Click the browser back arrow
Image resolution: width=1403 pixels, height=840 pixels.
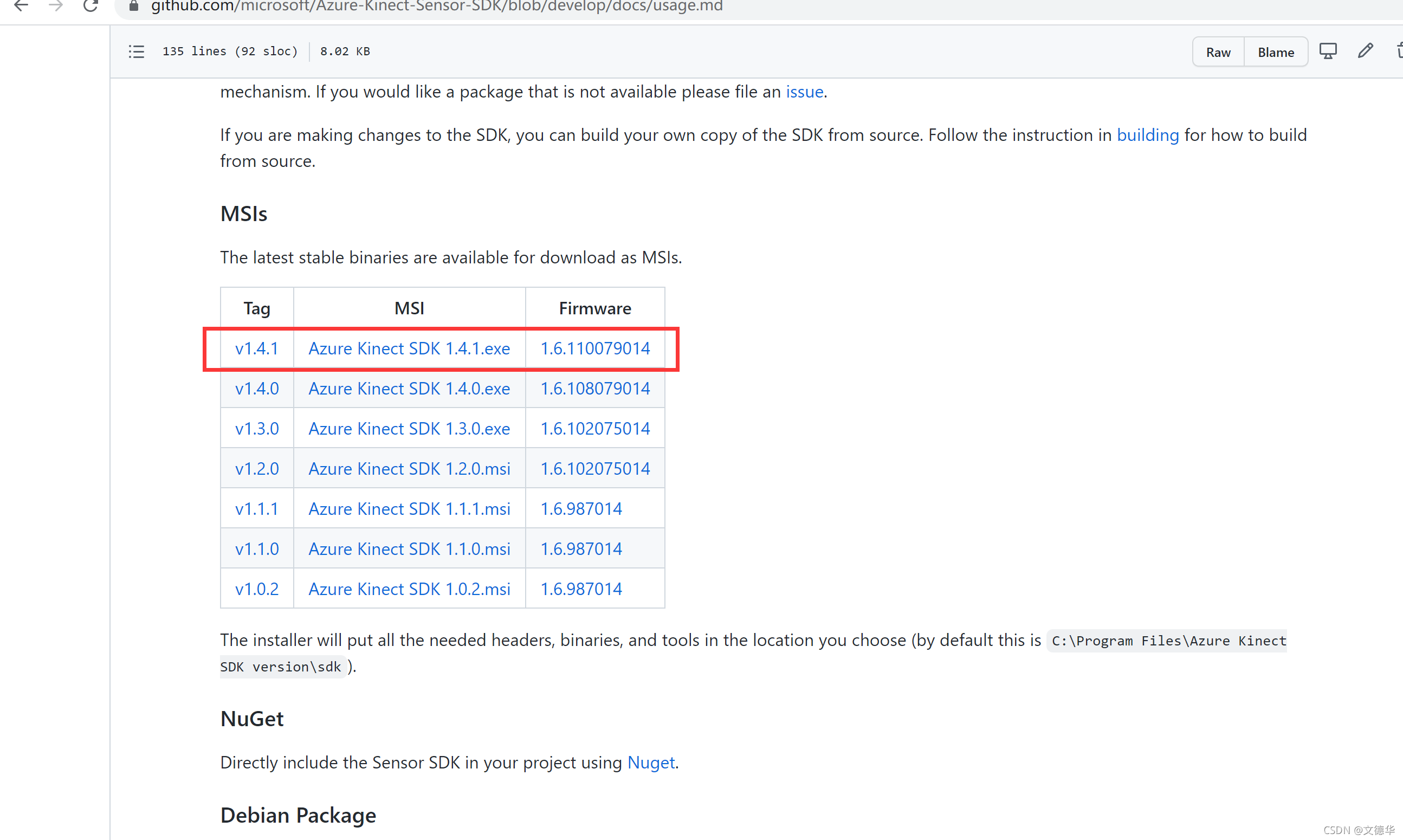pyautogui.click(x=21, y=5)
